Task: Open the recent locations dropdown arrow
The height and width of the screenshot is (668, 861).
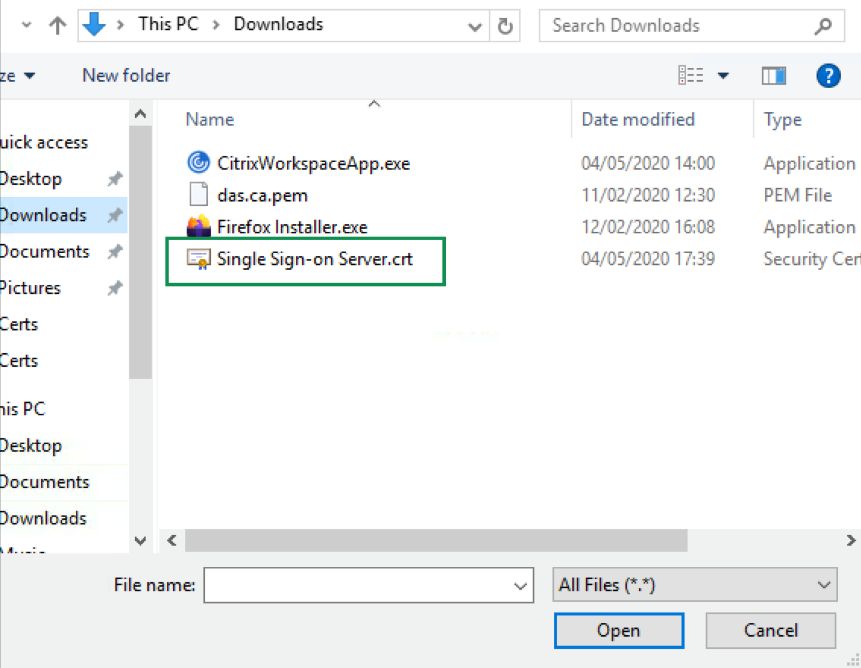Action: [x=26, y=25]
